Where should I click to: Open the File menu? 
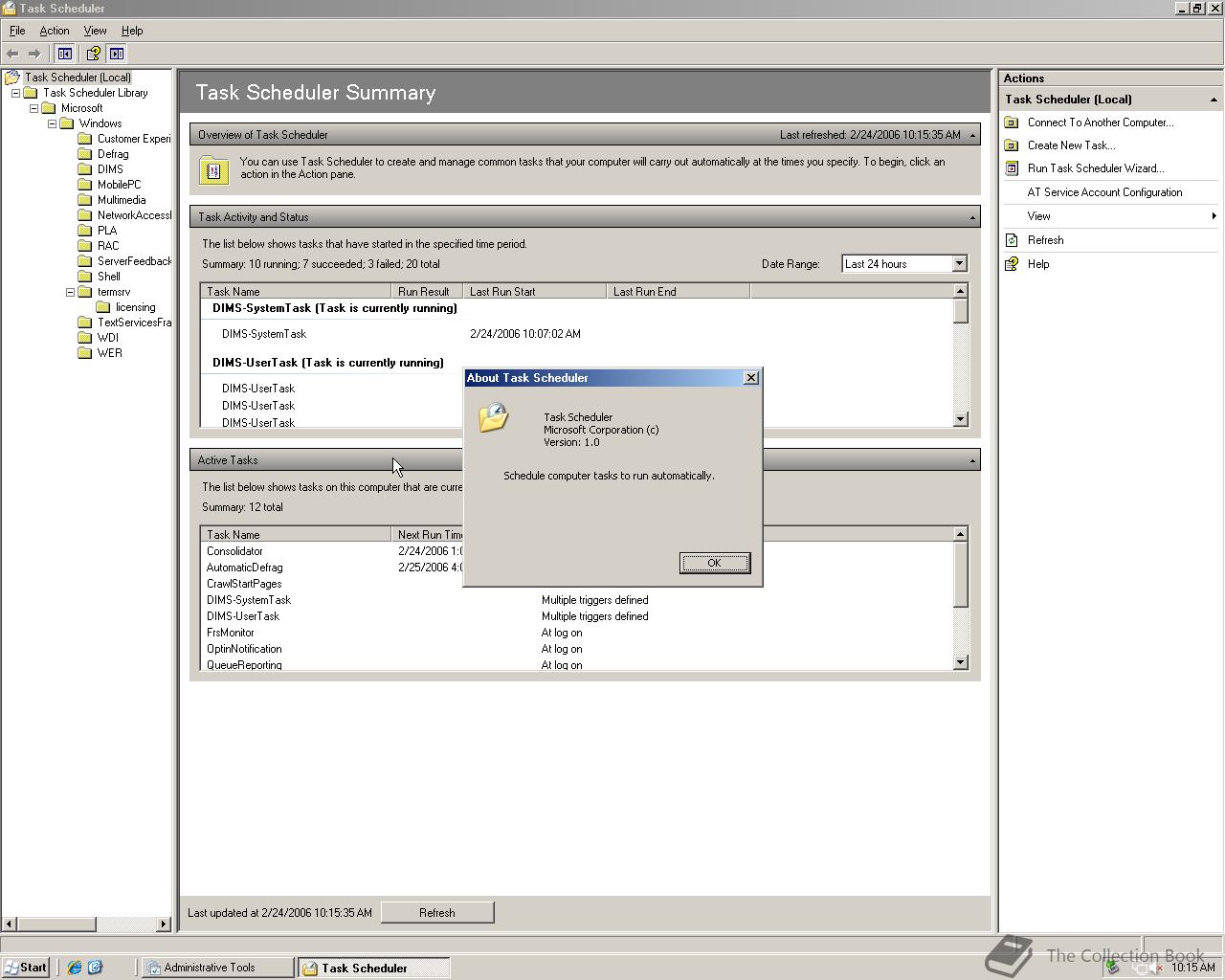tap(17, 31)
